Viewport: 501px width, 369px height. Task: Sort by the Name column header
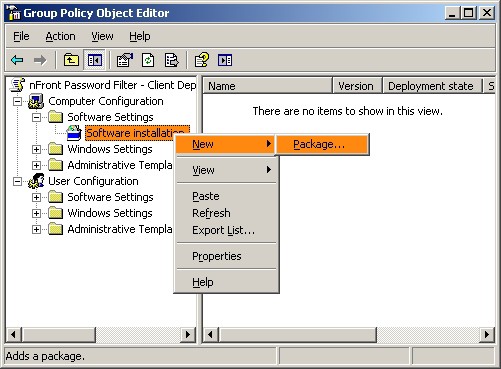268,86
